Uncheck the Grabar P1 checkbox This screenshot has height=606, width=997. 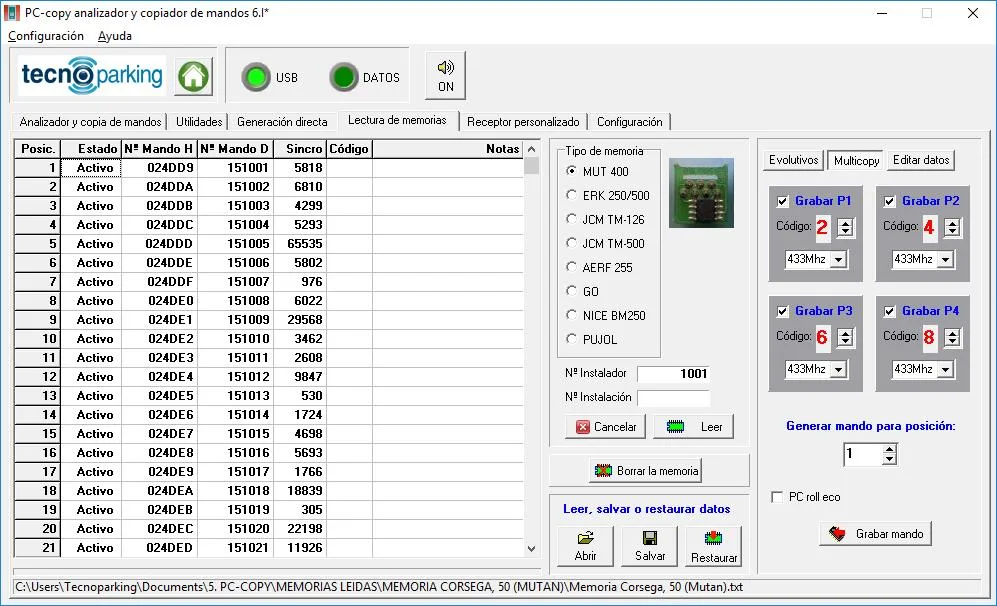click(x=783, y=202)
